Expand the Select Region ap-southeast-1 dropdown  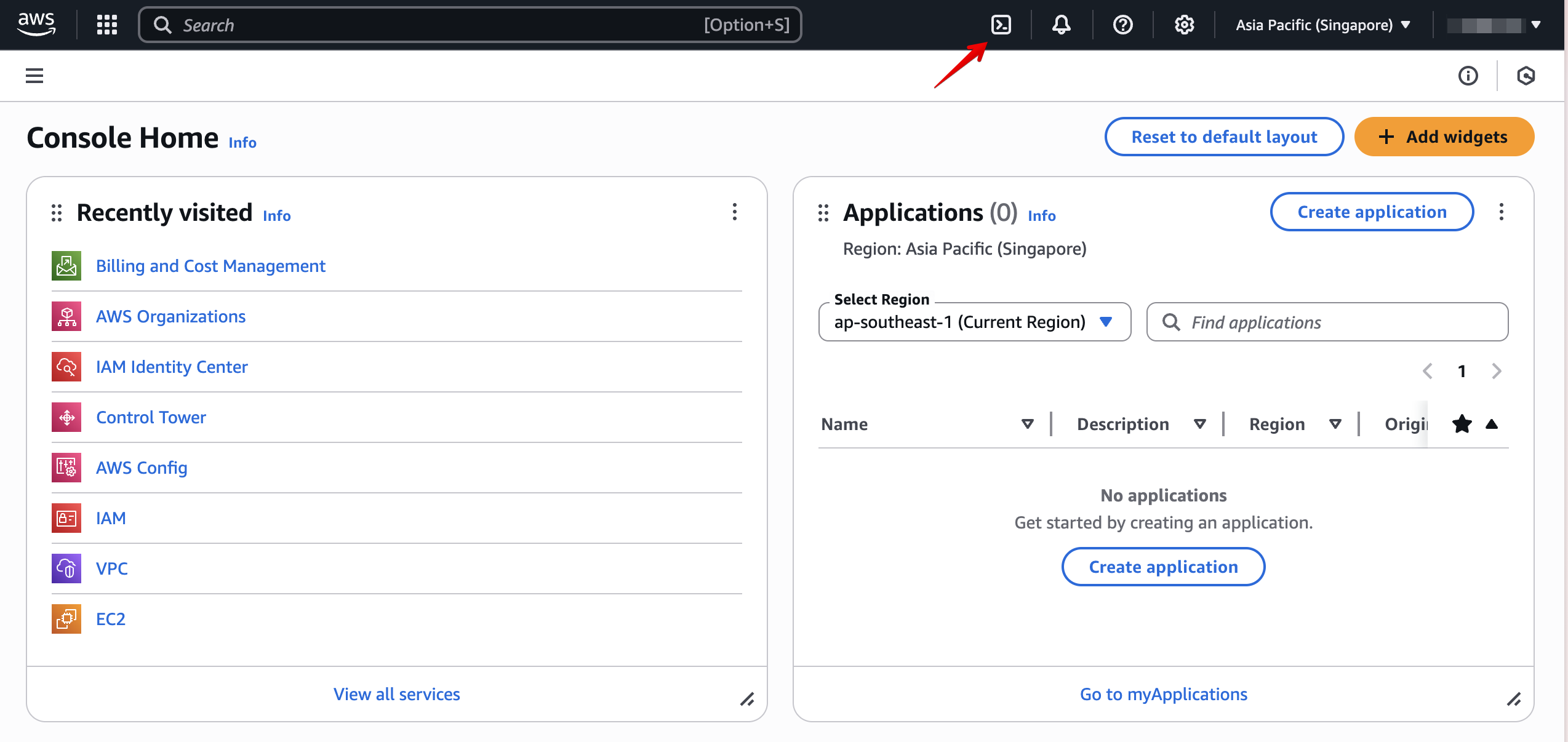[974, 322]
